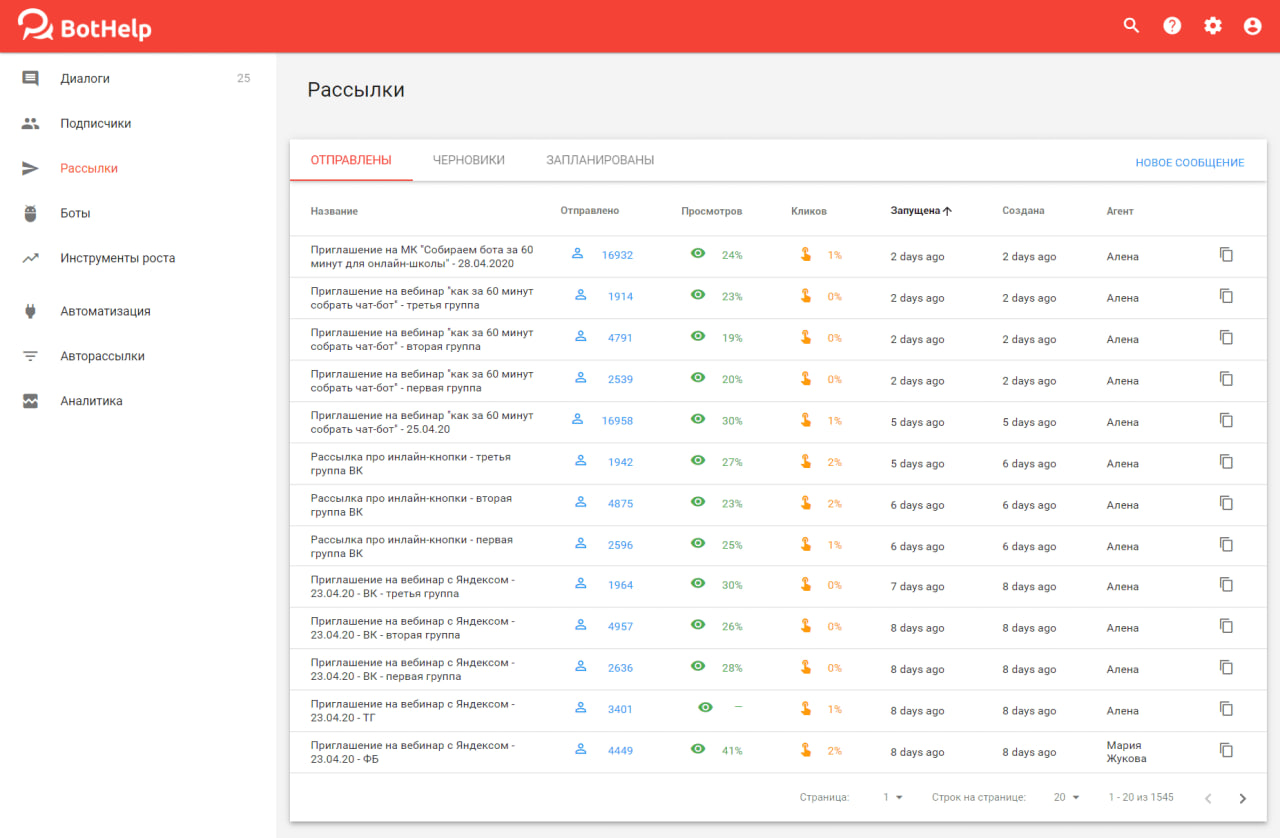Viewport: 1280px width, 838px height.
Task: Switch to the ЗАПЛАНИРОВАНЫ tab
Action: click(599, 159)
